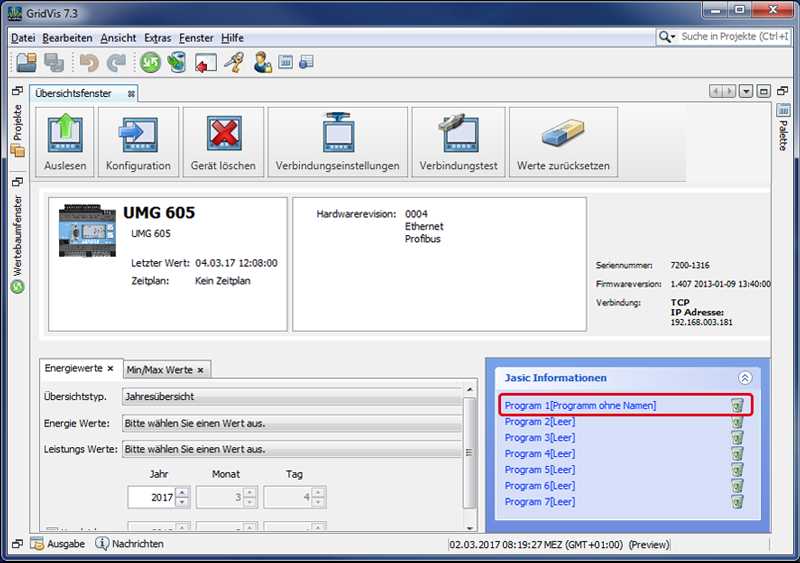Select the Energiewerte tab
This screenshot has height=563, width=800.
[x=73, y=369]
